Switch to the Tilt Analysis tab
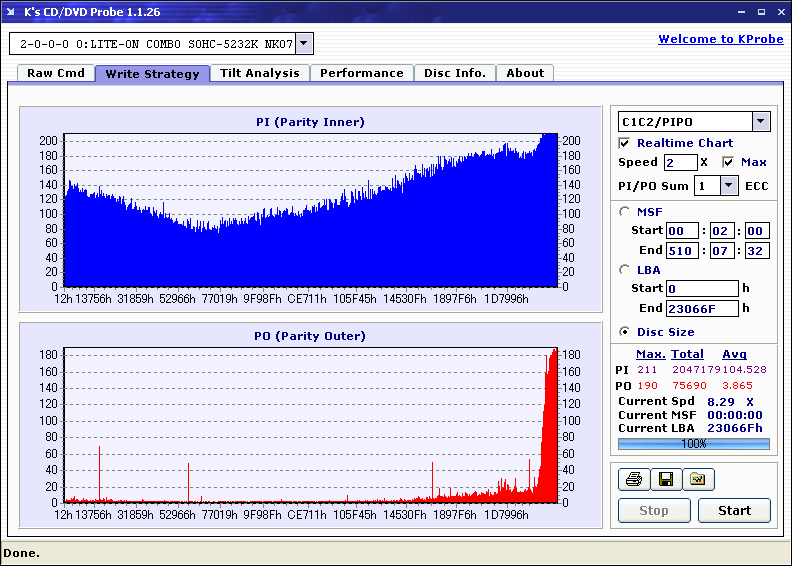The height and width of the screenshot is (566, 792). pos(260,73)
